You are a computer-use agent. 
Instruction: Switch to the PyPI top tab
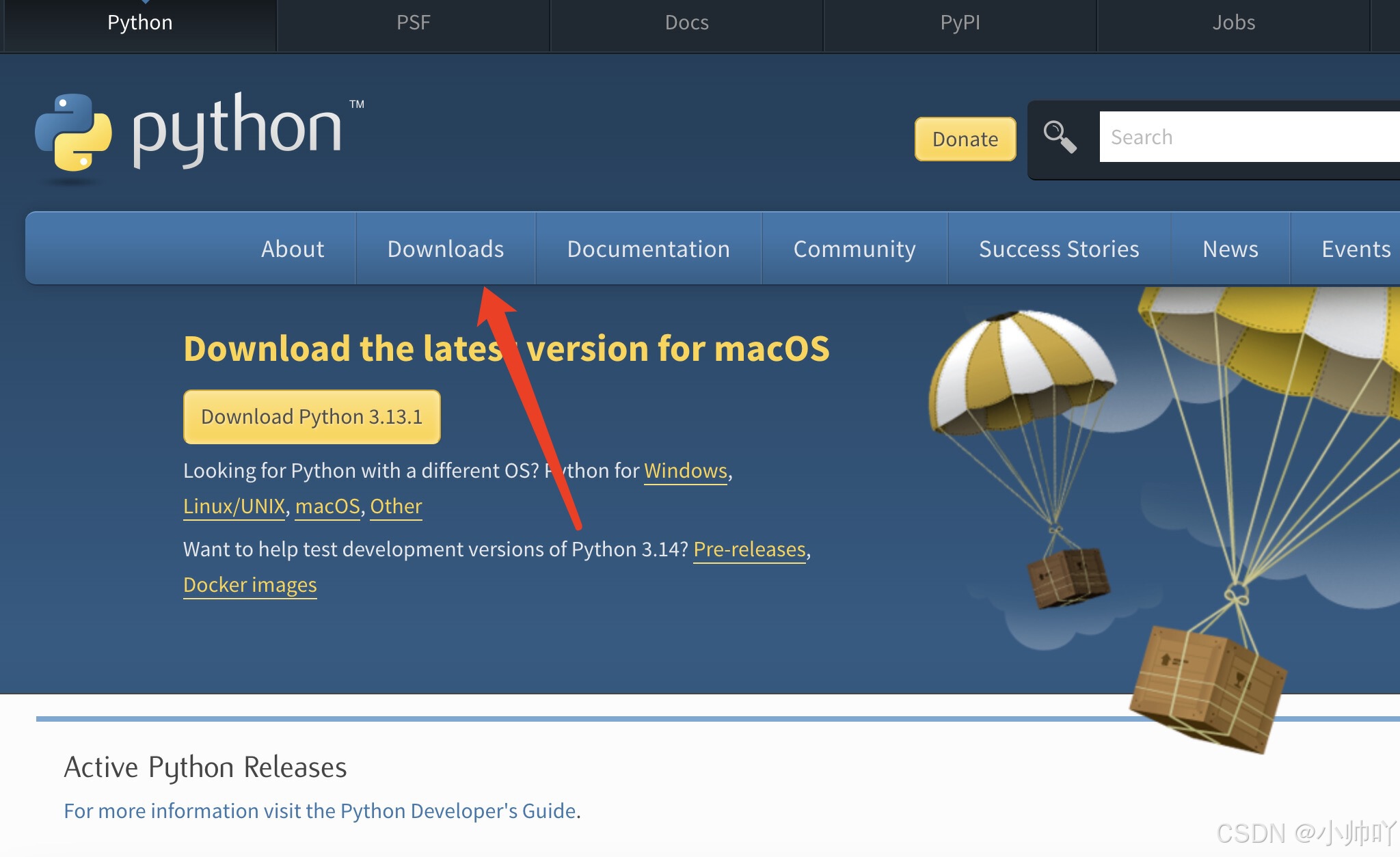click(x=960, y=23)
